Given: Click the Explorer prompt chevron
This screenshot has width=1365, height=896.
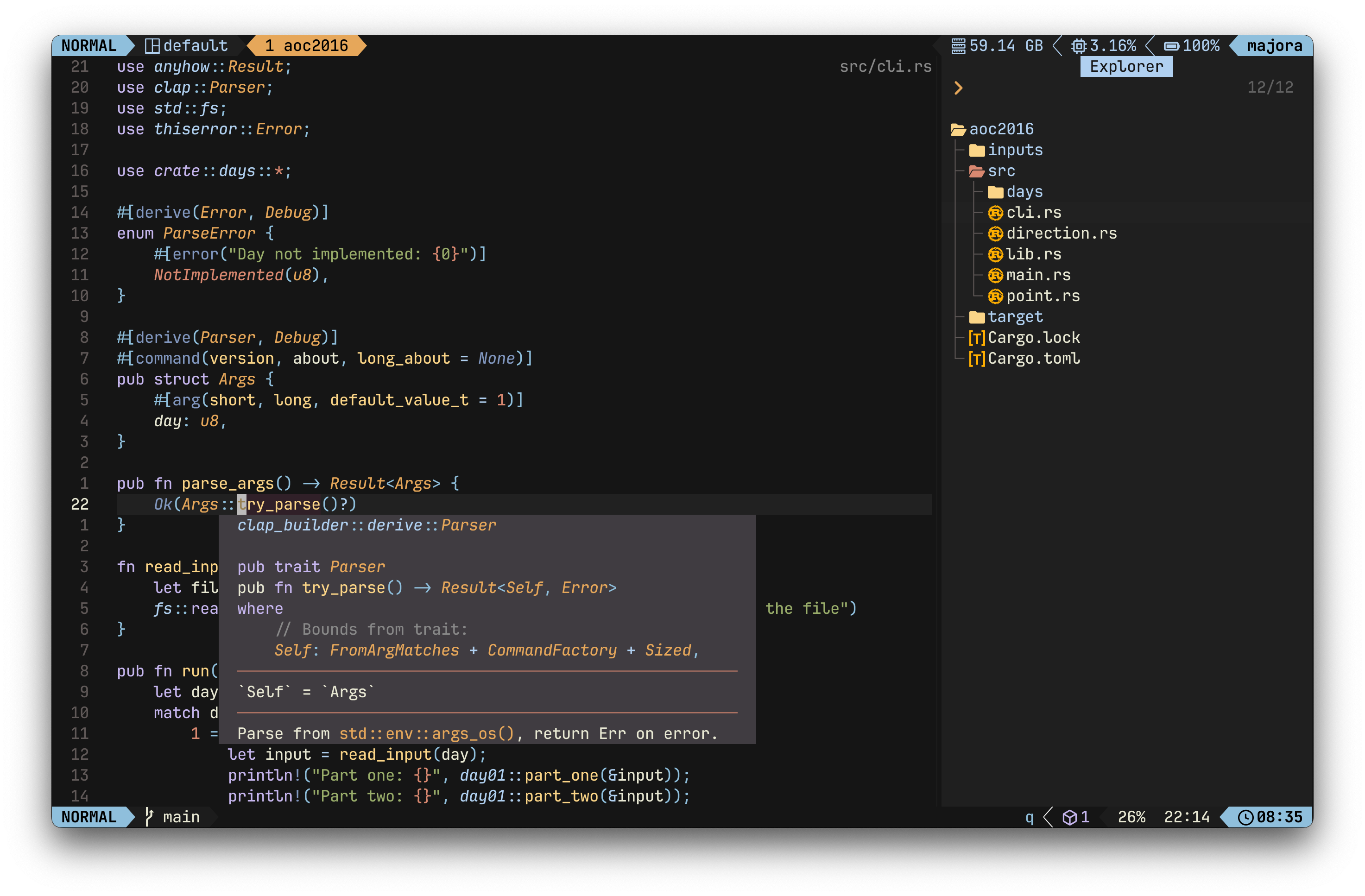Looking at the screenshot, I should click(958, 88).
